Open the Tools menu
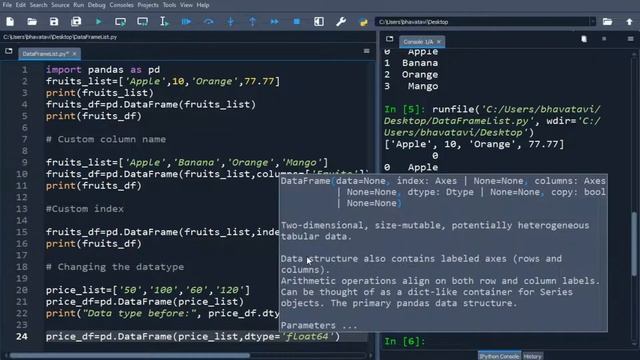Screen dimensions: 640x360 pos(169,5)
